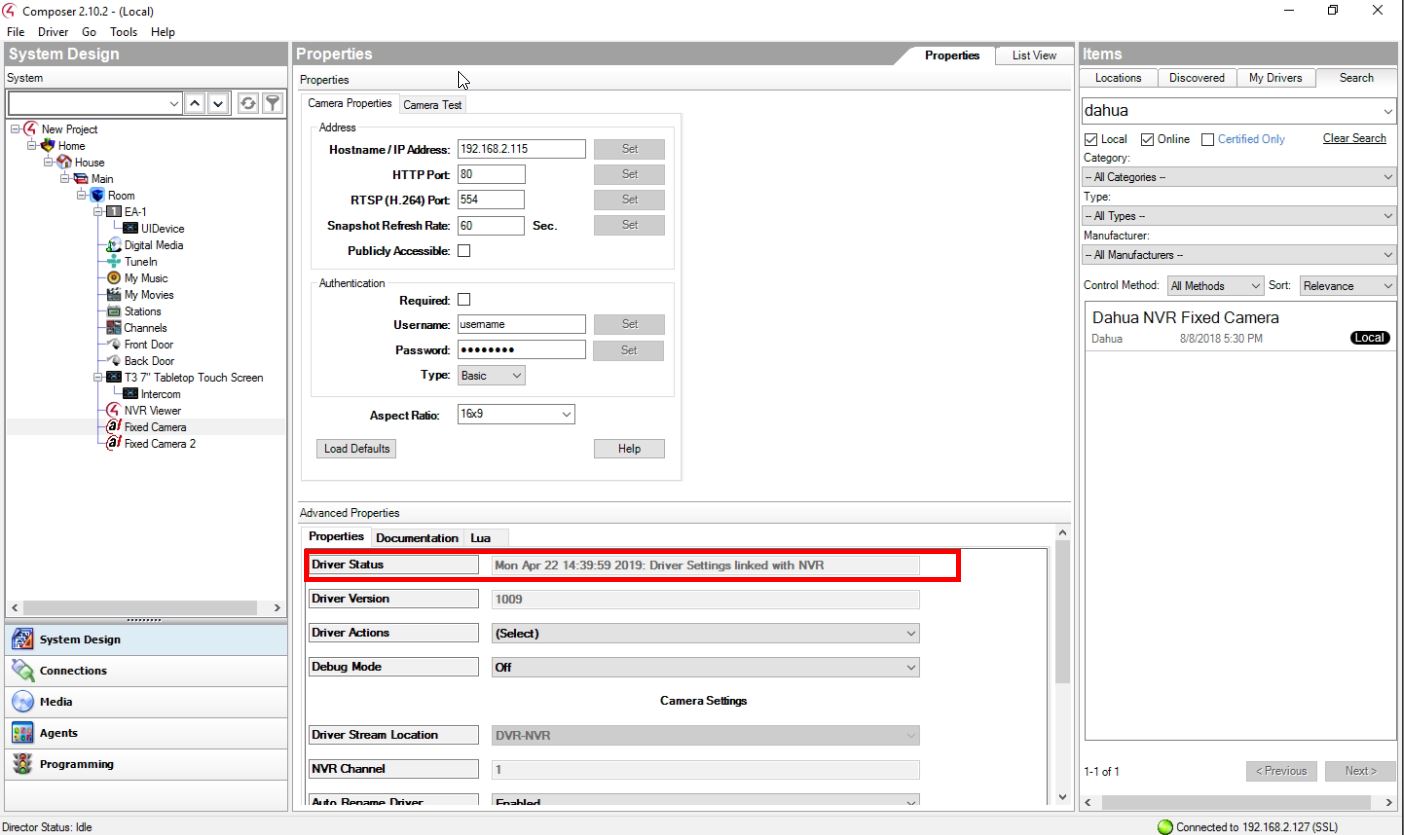Click the Fixed Camera 2 driver icon
The image size is (1404, 835).
pyautogui.click(x=114, y=444)
